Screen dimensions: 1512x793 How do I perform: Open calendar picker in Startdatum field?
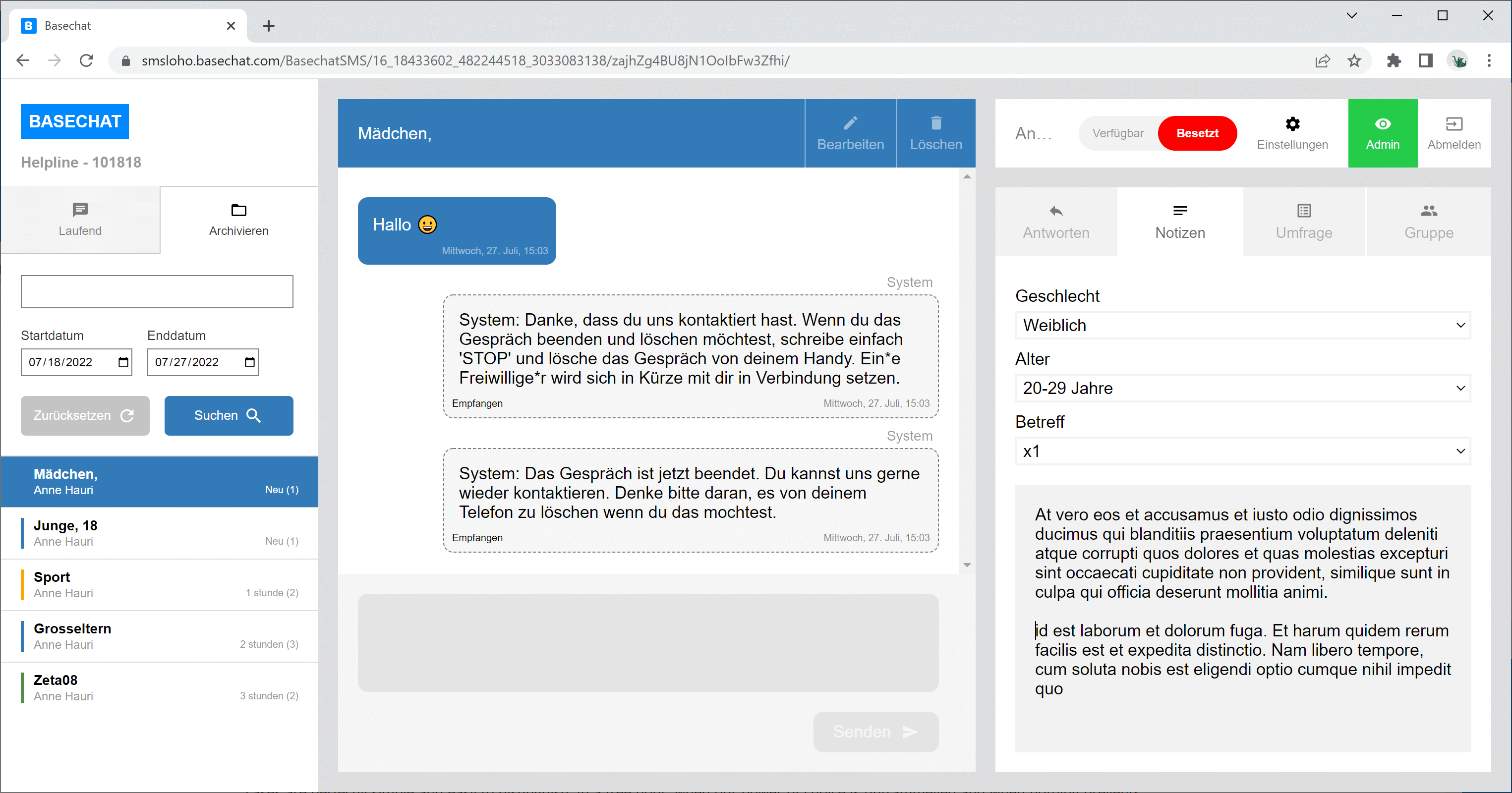click(123, 362)
